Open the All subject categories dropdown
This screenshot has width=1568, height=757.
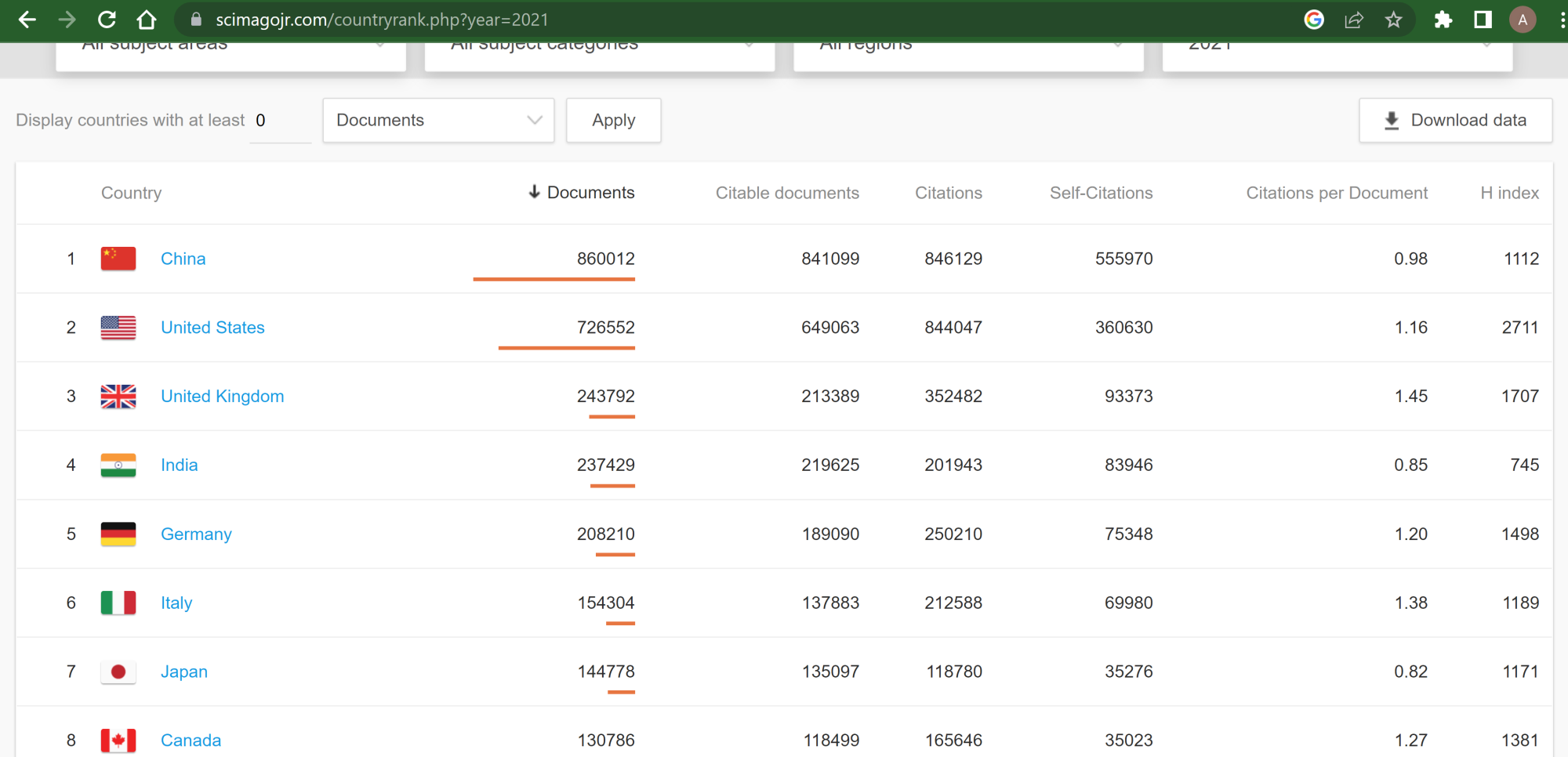point(600,56)
